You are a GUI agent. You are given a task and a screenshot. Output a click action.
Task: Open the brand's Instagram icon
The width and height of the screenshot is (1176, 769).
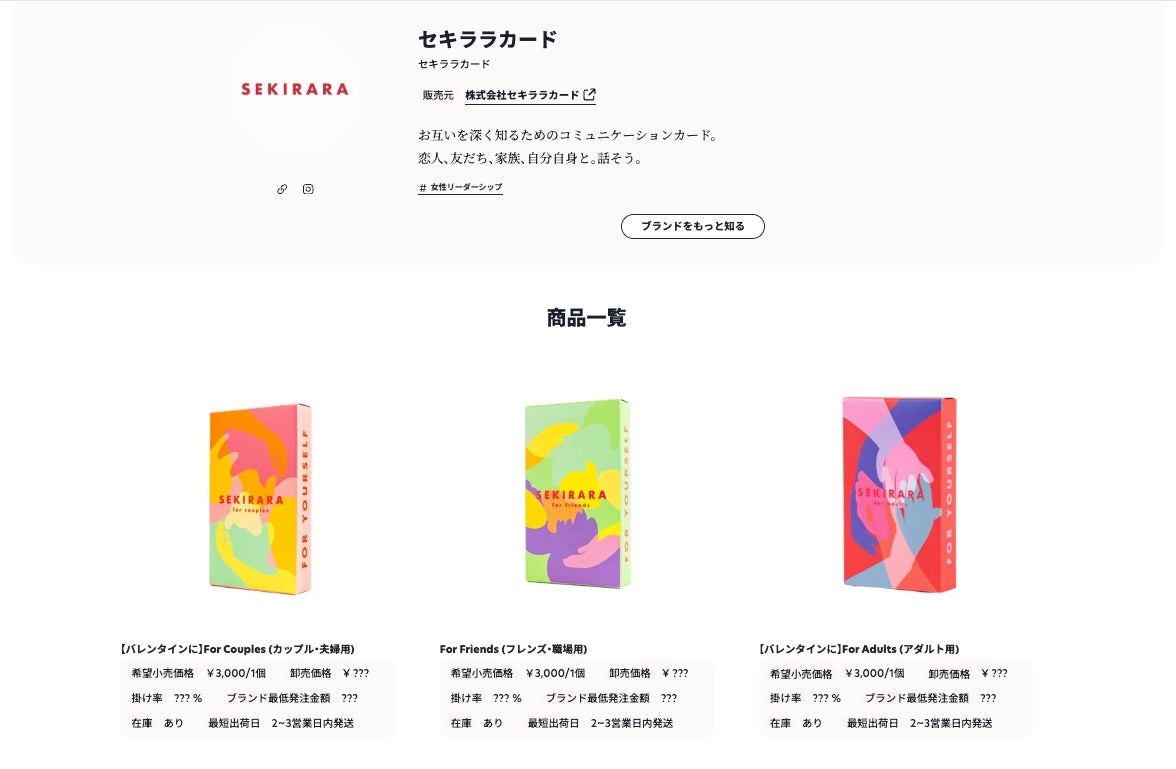308,189
